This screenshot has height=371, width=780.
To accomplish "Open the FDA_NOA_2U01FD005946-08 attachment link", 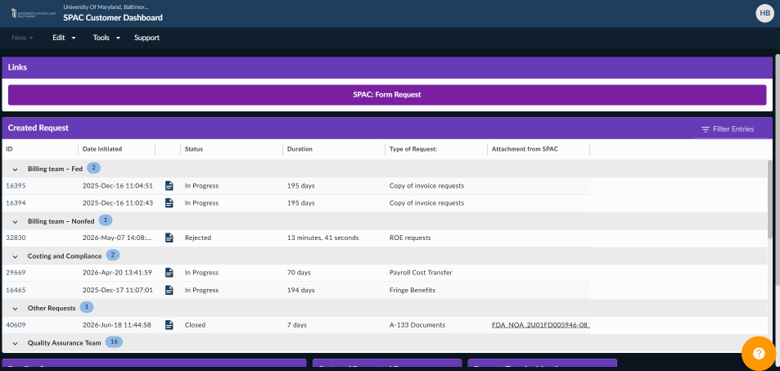I will coord(540,325).
